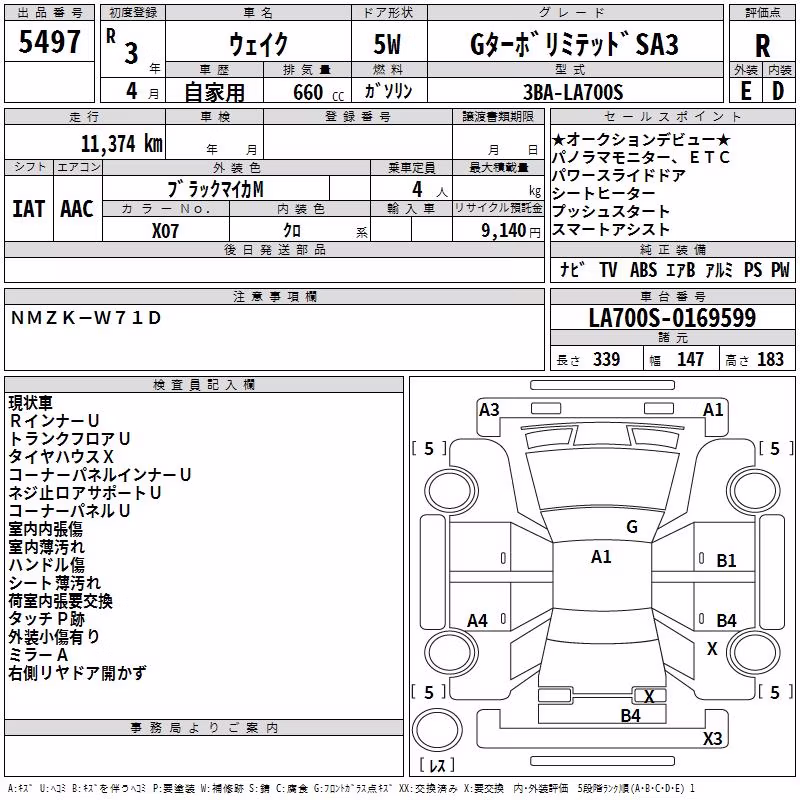Click A3 damage mark on diagram
800x800 pixels.
[489, 410]
